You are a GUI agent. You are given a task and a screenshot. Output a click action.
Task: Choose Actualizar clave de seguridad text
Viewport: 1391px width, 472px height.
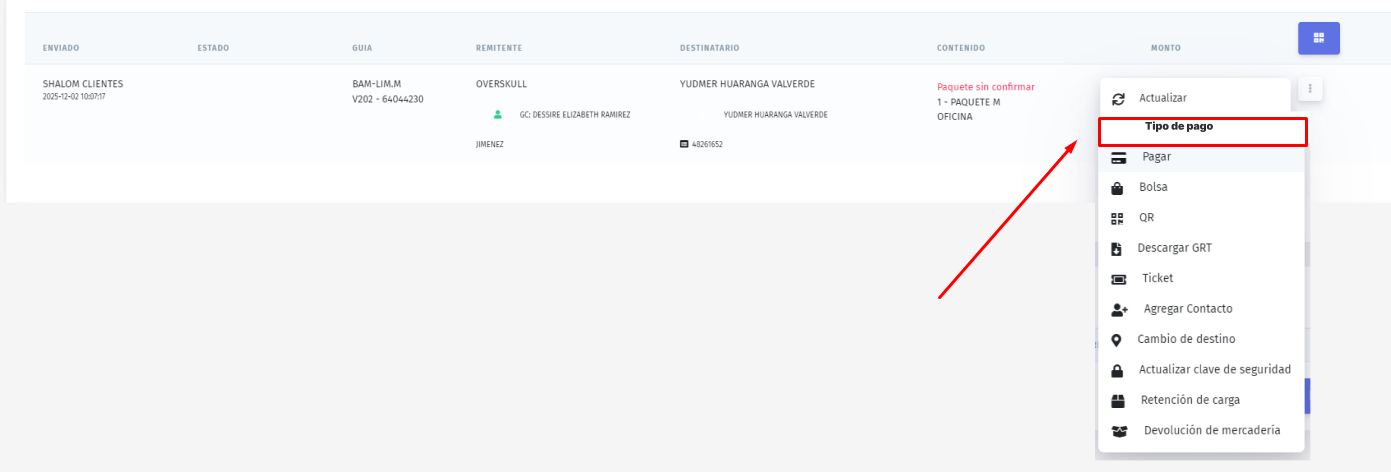coord(1214,370)
